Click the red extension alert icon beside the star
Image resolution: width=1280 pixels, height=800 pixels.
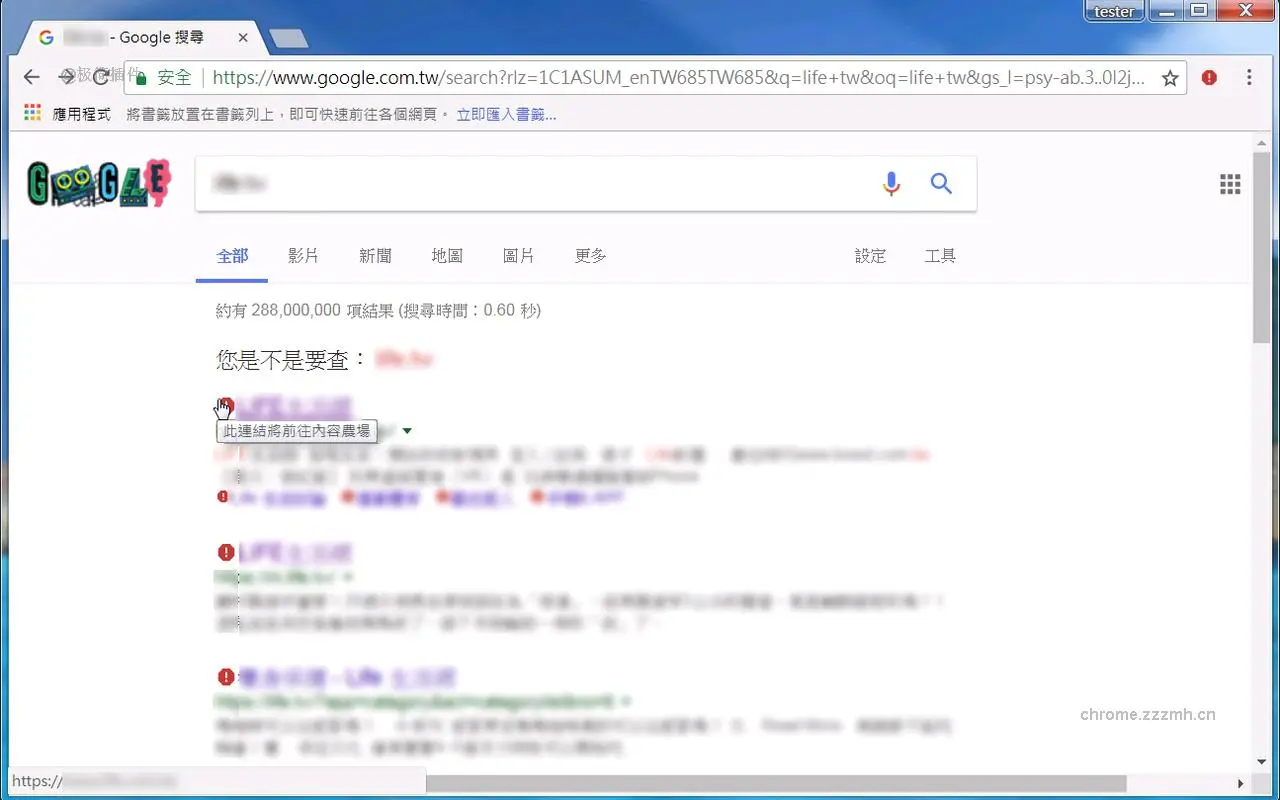pyautogui.click(x=1208, y=77)
